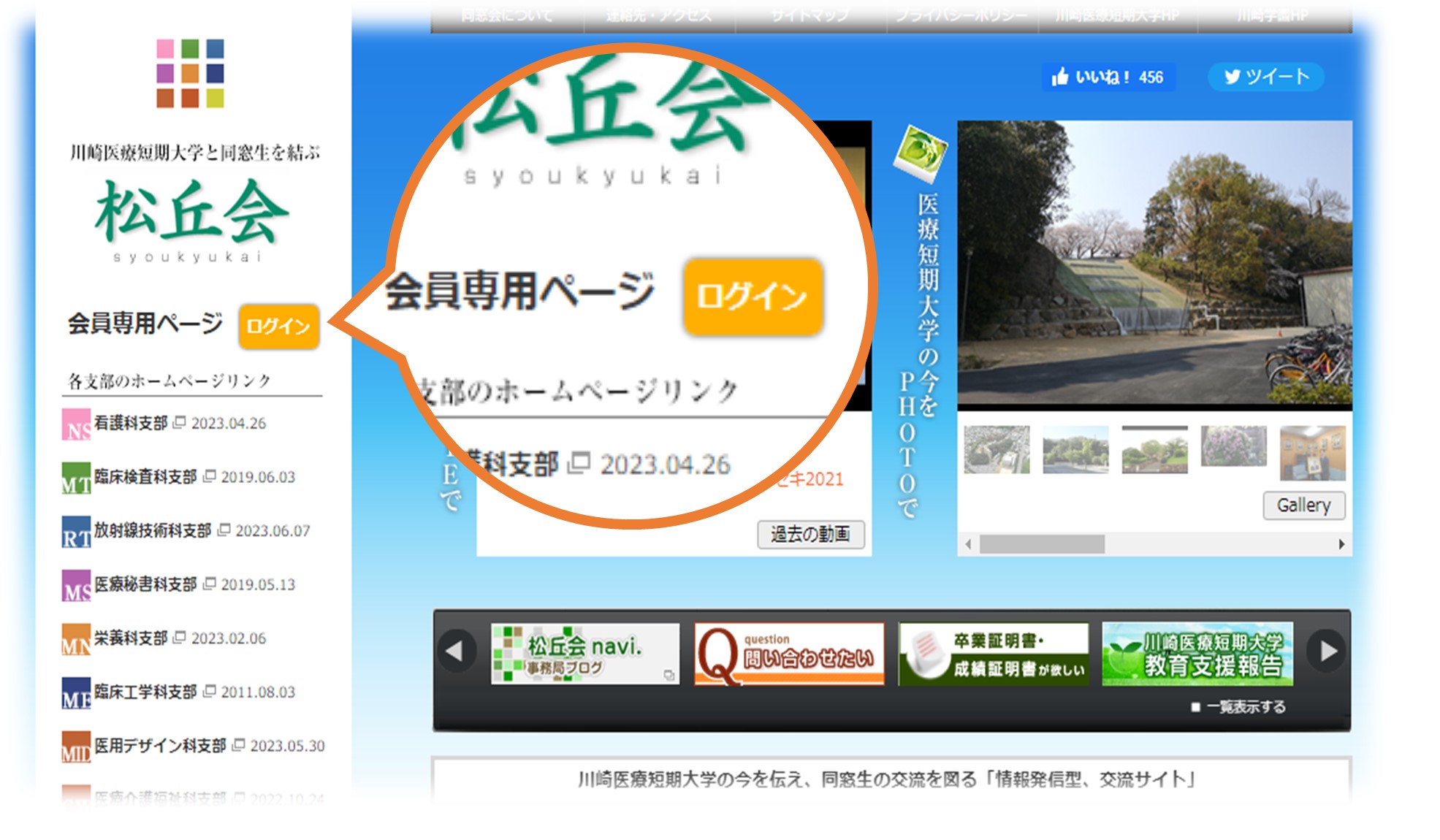Click the large campus slope photo
Viewport: 1440px width, 840px height.
(x=1154, y=263)
